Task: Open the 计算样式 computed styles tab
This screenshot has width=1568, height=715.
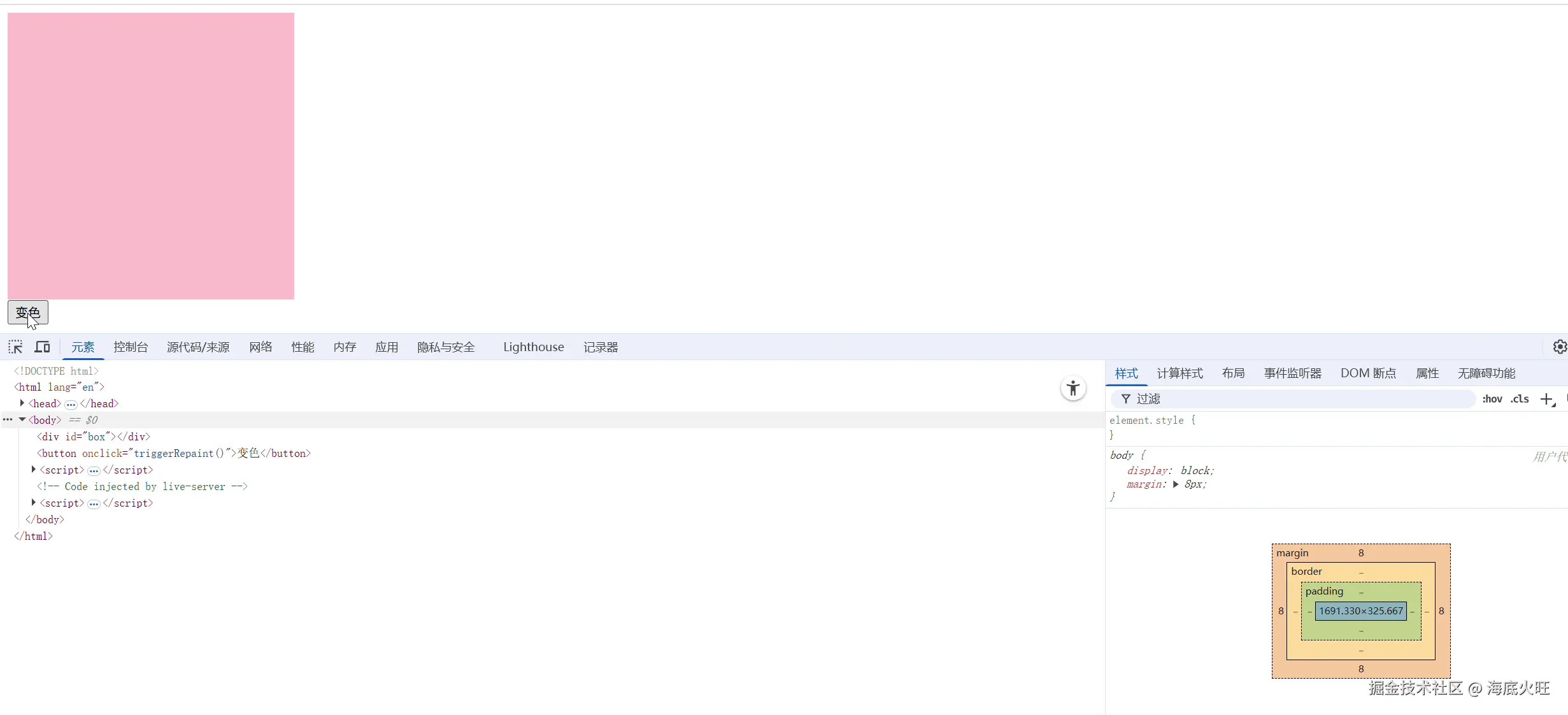Action: point(1180,373)
